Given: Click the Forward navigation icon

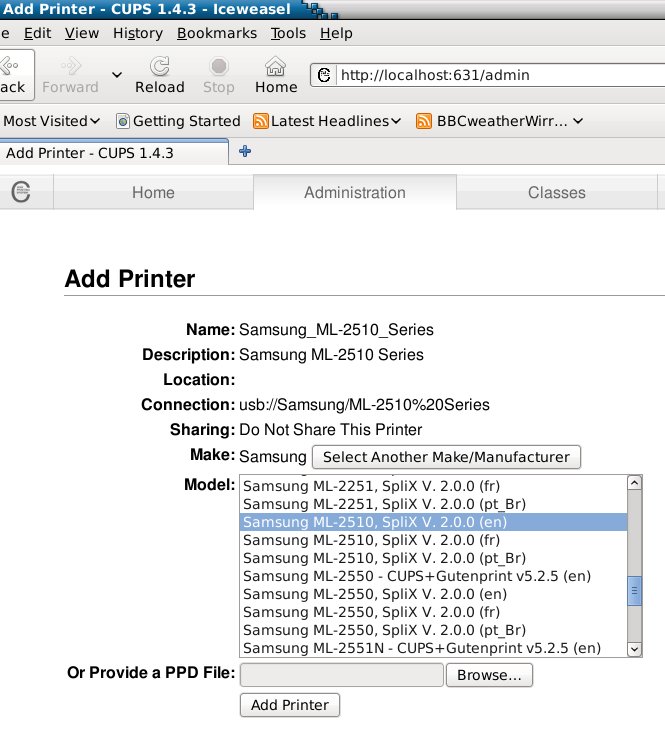Looking at the screenshot, I should click(71, 66).
